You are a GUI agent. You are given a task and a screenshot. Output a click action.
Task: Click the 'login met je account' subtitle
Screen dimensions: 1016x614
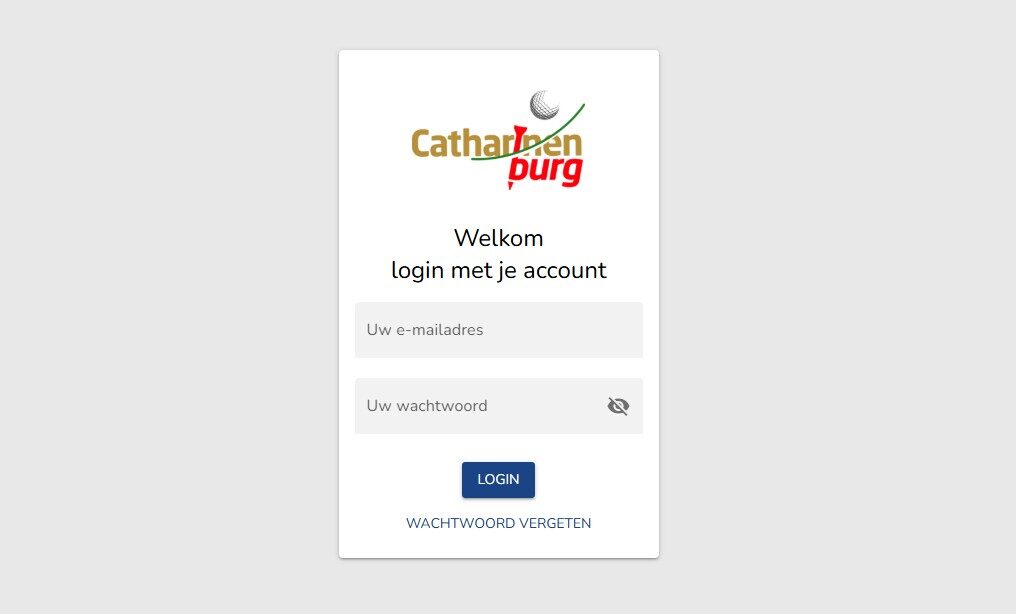tap(498, 270)
